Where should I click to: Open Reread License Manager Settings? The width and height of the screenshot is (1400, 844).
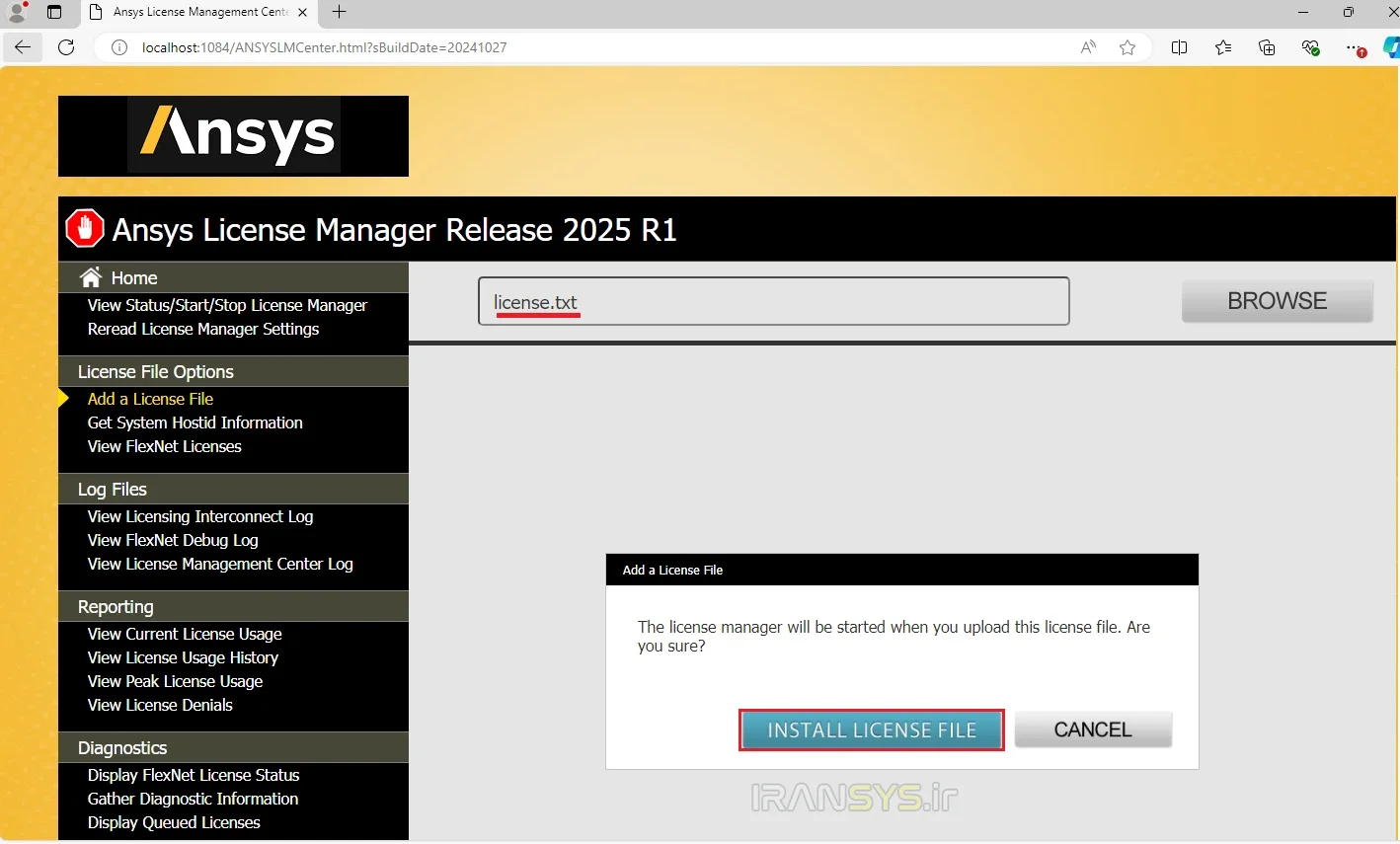coord(203,329)
